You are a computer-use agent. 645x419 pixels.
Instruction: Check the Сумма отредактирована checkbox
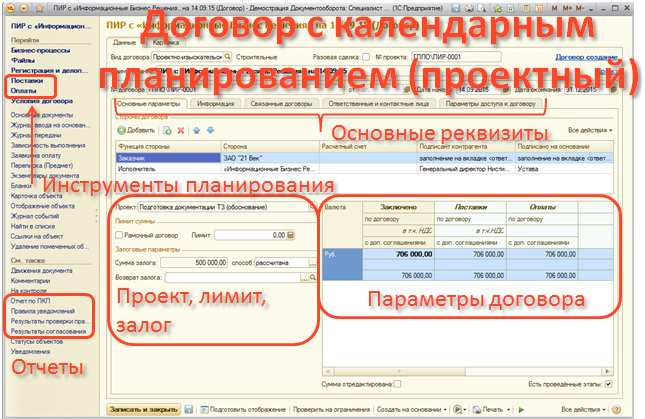[x=398, y=383]
